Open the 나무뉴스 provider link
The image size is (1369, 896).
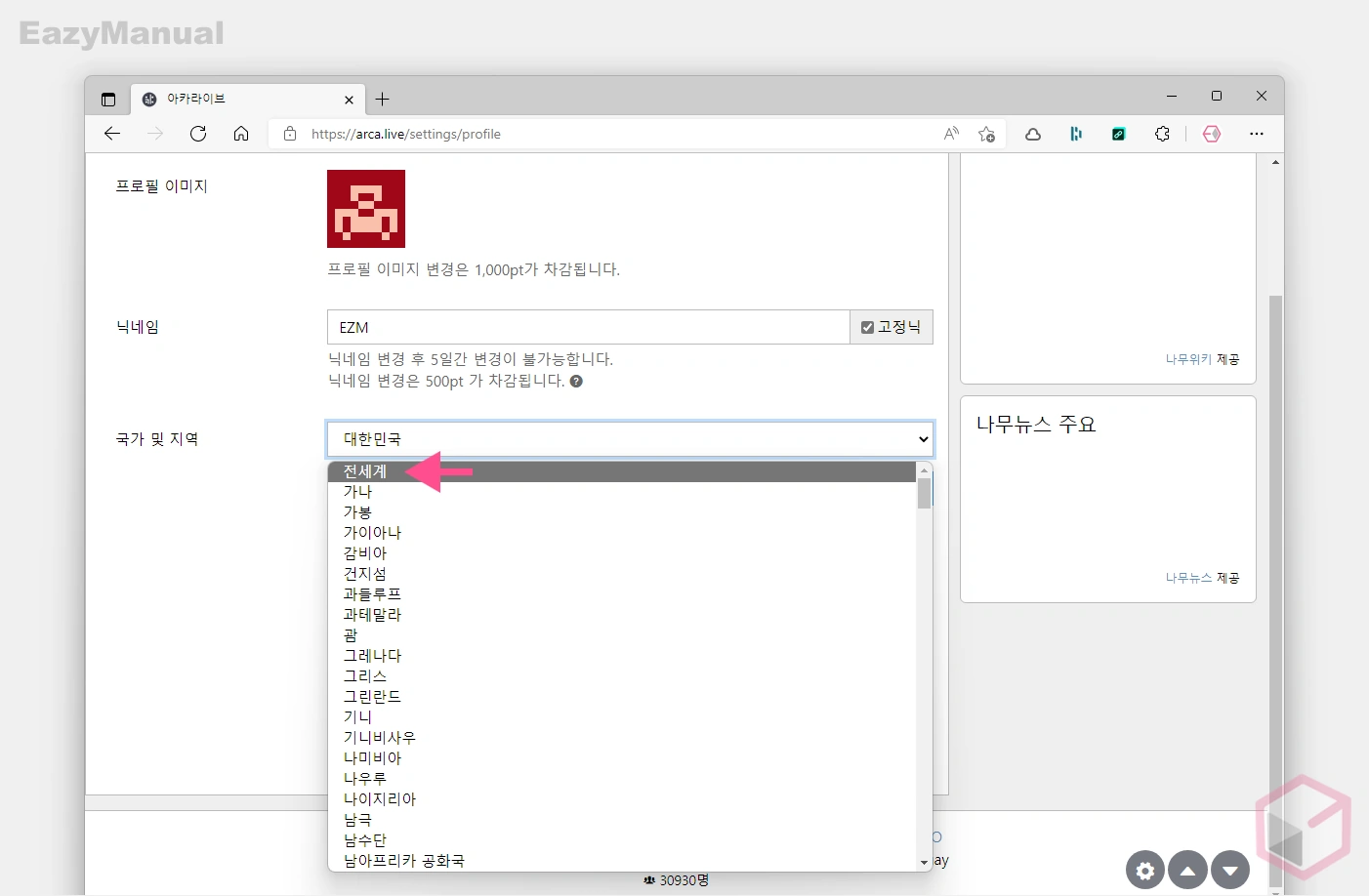[1188, 578]
